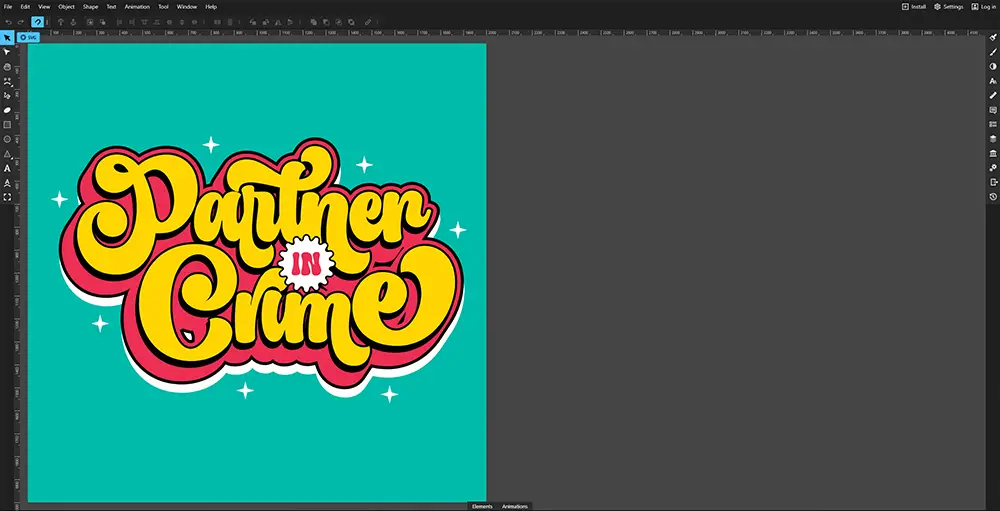
Task: Switch to the Animations tab
Action: pyautogui.click(x=514, y=507)
